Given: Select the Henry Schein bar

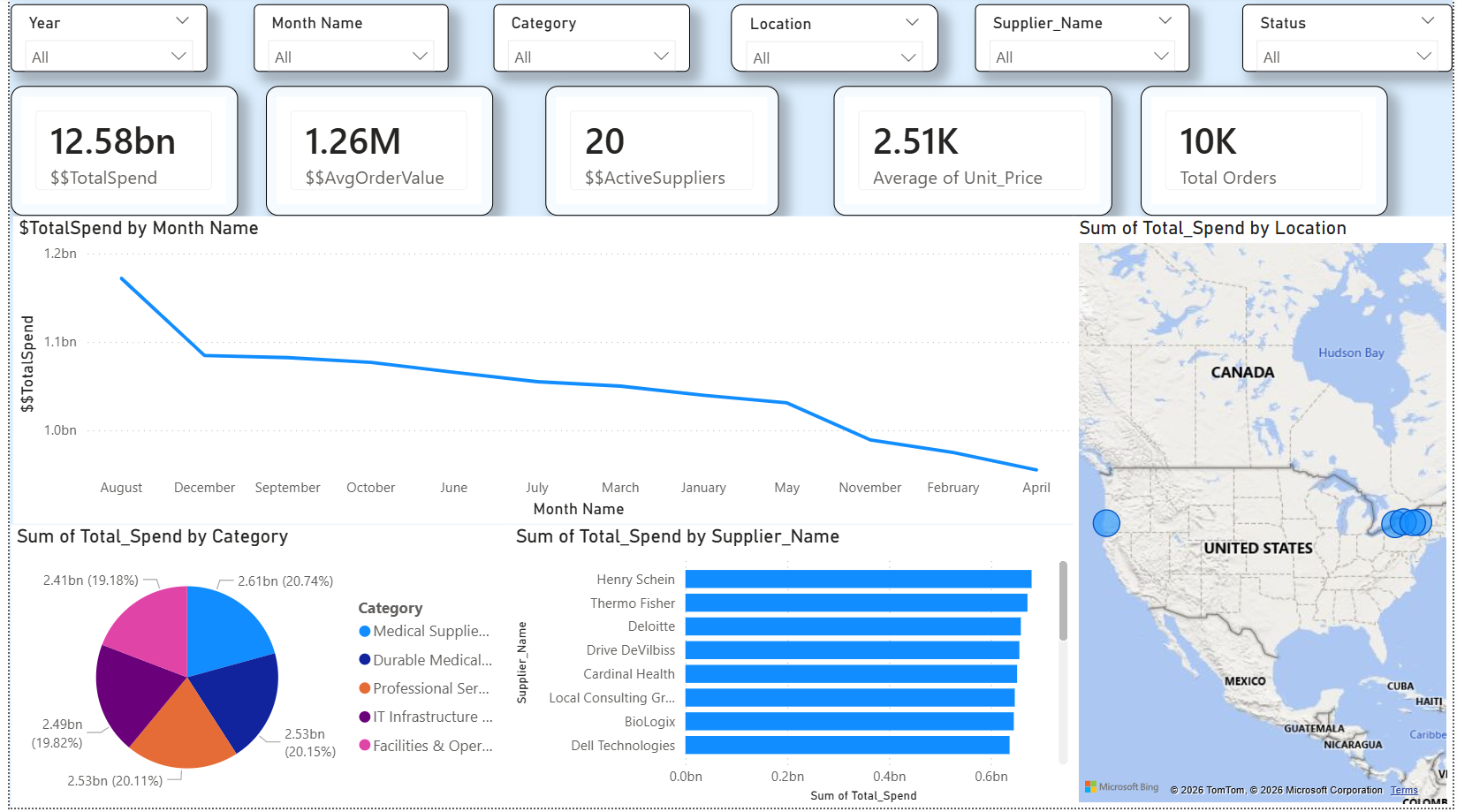Looking at the screenshot, I should (858, 579).
